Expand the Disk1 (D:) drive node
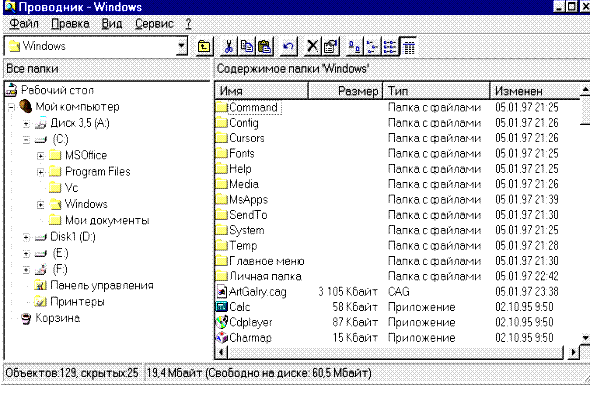 coord(26,237)
